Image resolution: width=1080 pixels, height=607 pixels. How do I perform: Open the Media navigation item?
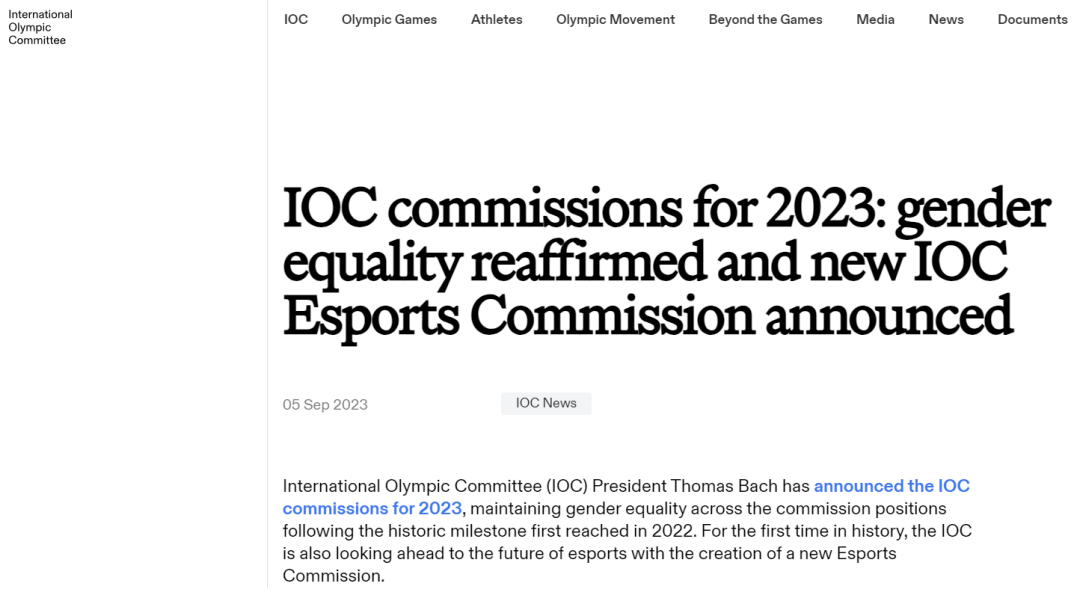875,19
